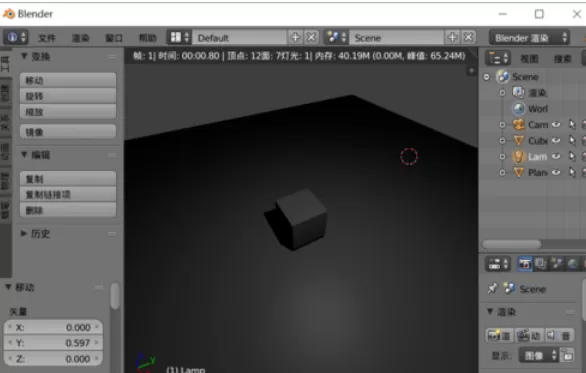This screenshot has width=586, height=373.
Task: Select the World item icon in outliner
Action: tap(519, 108)
